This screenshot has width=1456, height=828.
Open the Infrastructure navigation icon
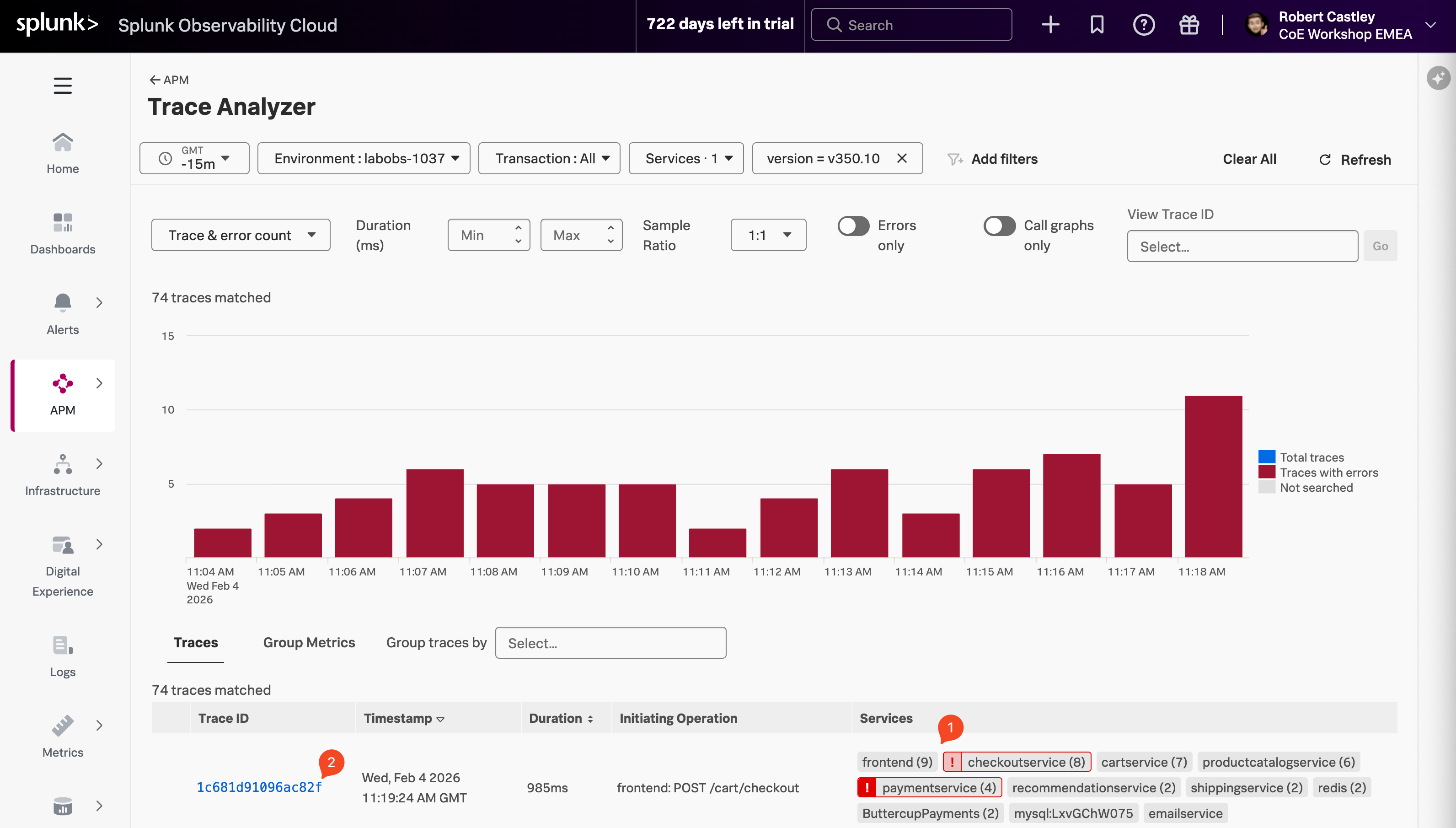[x=63, y=465]
